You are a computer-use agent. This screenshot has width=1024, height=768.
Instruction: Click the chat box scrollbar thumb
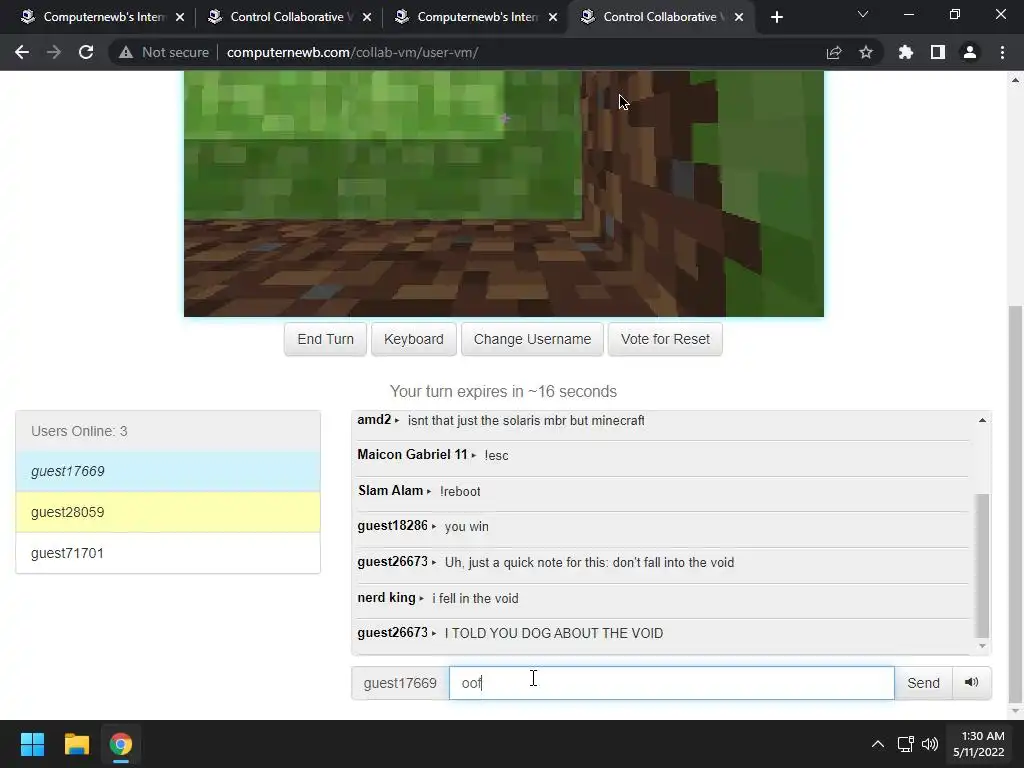click(982, 566)
